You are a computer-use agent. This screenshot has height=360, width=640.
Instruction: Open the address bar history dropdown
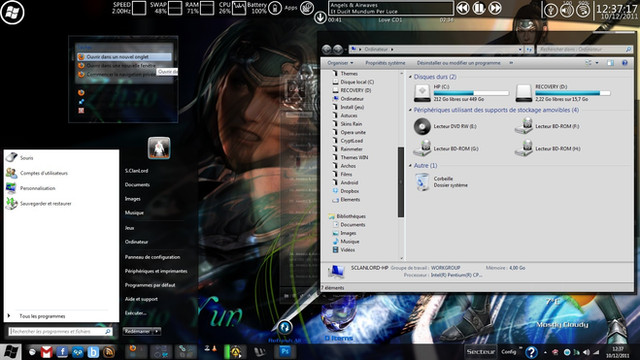[520, 49]
